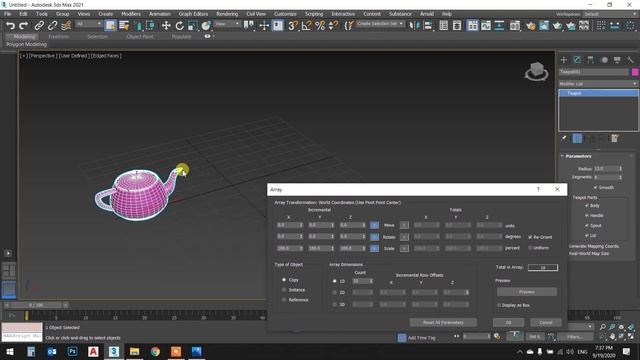The image size is (640, 360).
Task: Open the Select by Name list
Action: (x=124, y=26)
